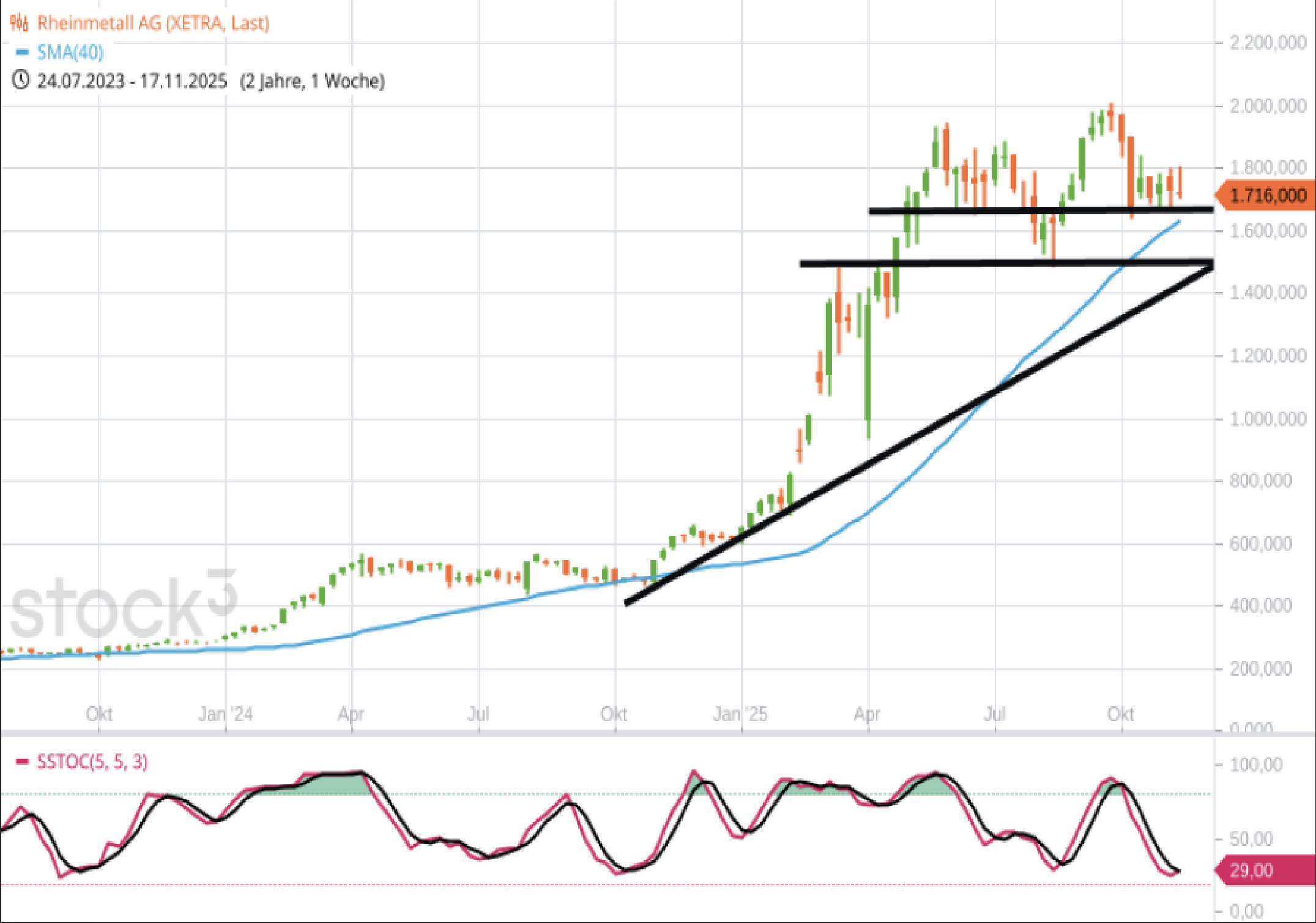
Task: Open the Rheinmetall AG (XETRA, Last) title
Action: click(153, 23)
